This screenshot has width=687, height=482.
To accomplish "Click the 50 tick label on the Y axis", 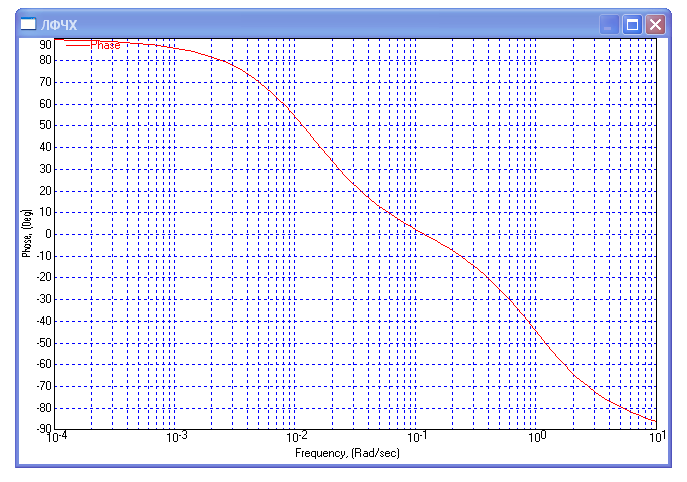I will tap(45, 125).
